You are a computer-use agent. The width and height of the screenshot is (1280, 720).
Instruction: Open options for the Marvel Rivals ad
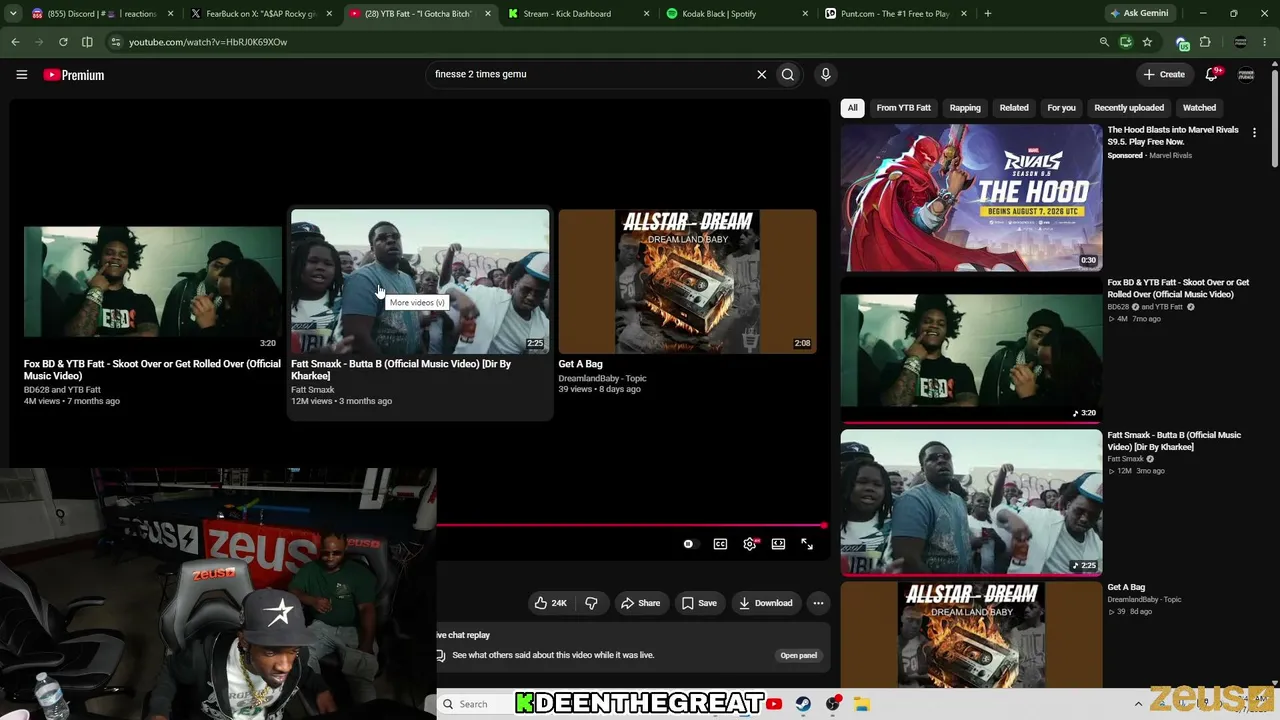(x=1254, y=132)
